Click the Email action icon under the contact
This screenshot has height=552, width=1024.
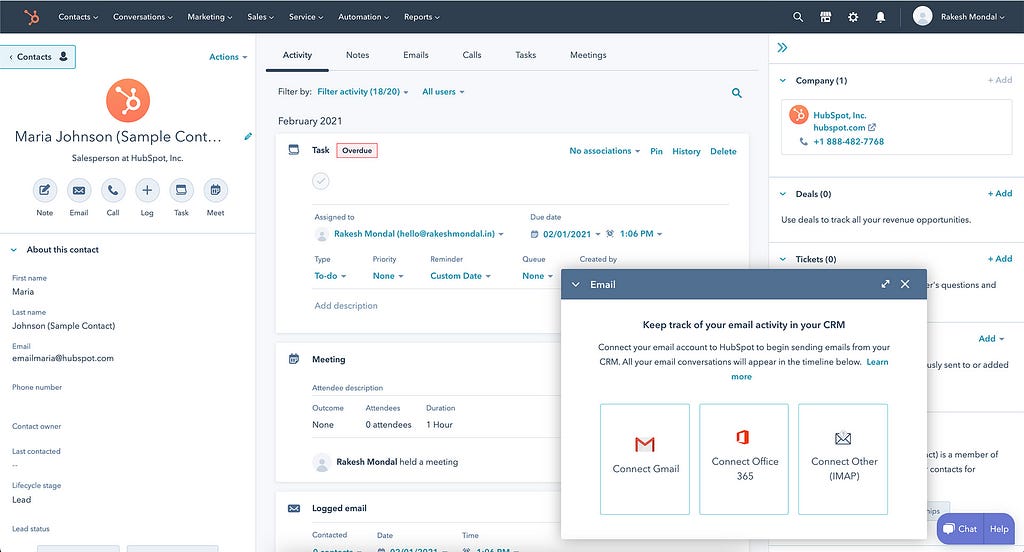[79, 190]
